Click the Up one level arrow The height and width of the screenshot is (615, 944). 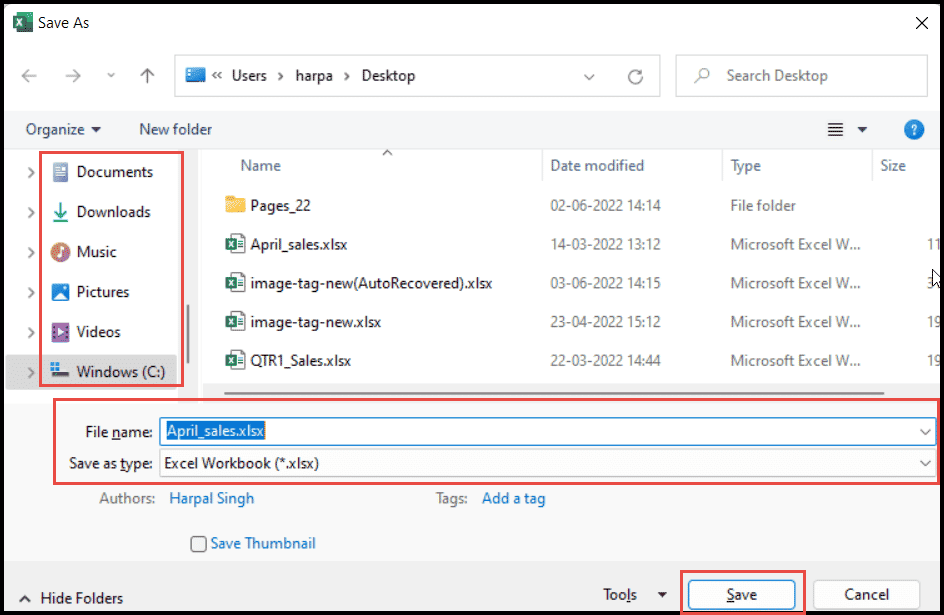[x=147, y=75]
